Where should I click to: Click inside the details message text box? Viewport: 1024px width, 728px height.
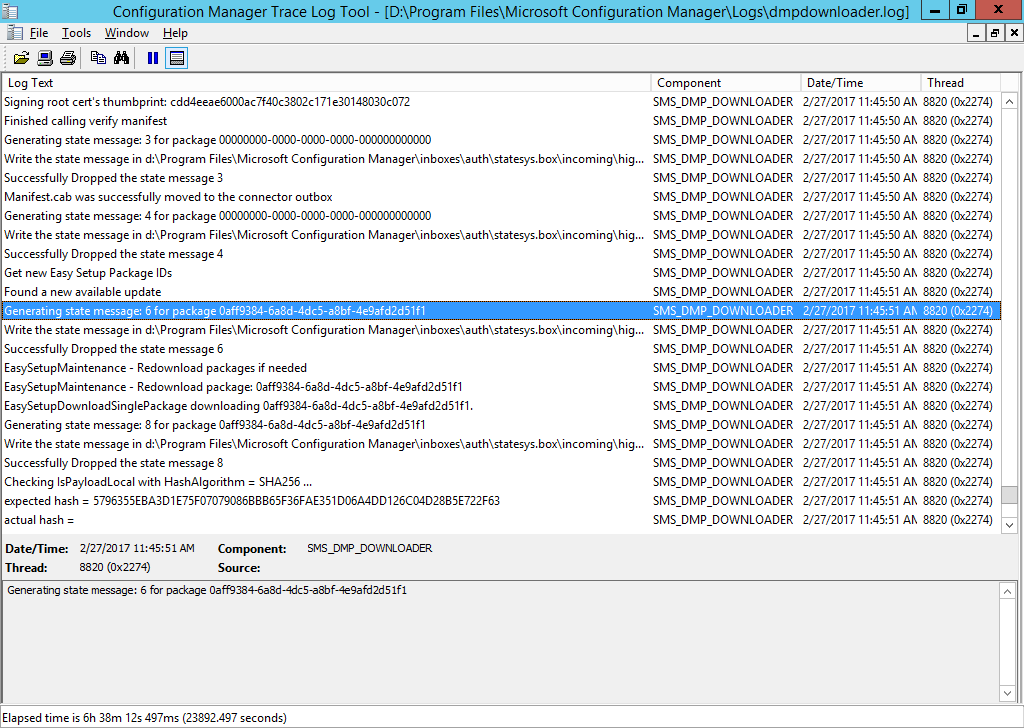pyautogui.click(x=501, y=642)
